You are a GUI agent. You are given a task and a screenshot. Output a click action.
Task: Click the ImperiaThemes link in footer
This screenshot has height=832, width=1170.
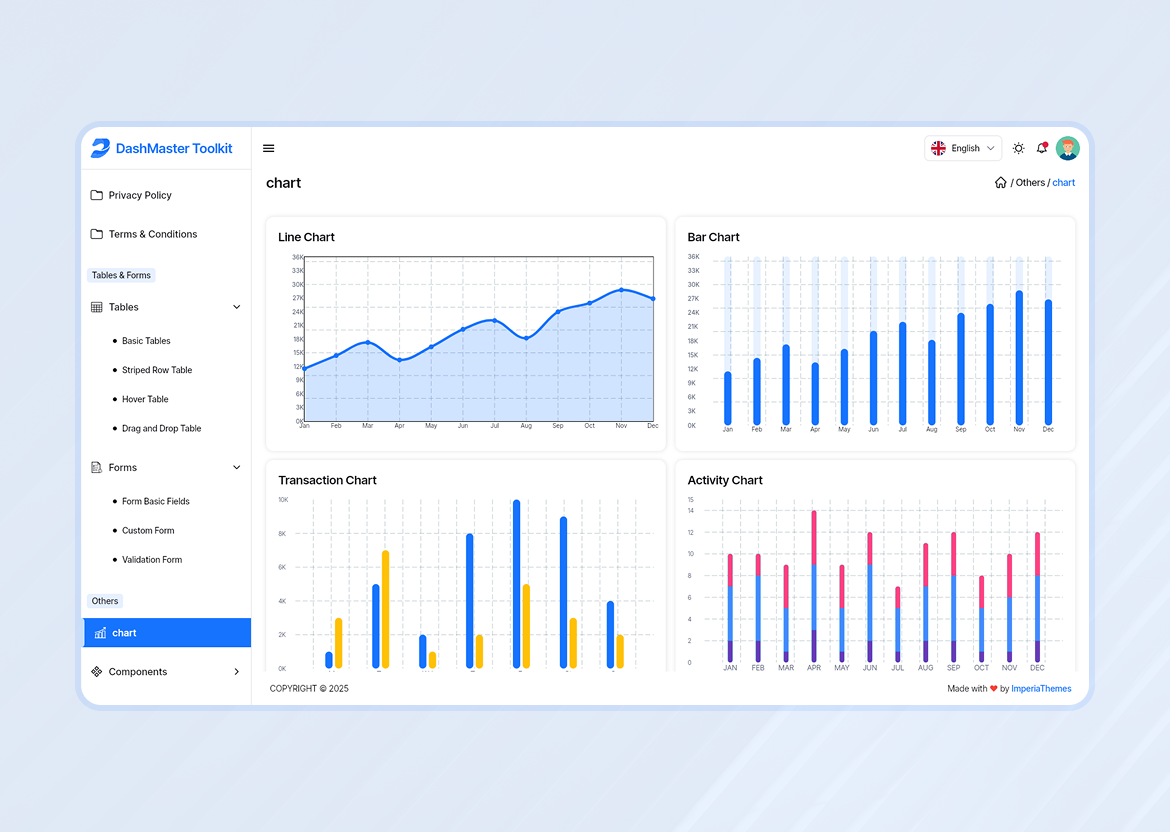pyautogui.click(x=1041, y=688)
